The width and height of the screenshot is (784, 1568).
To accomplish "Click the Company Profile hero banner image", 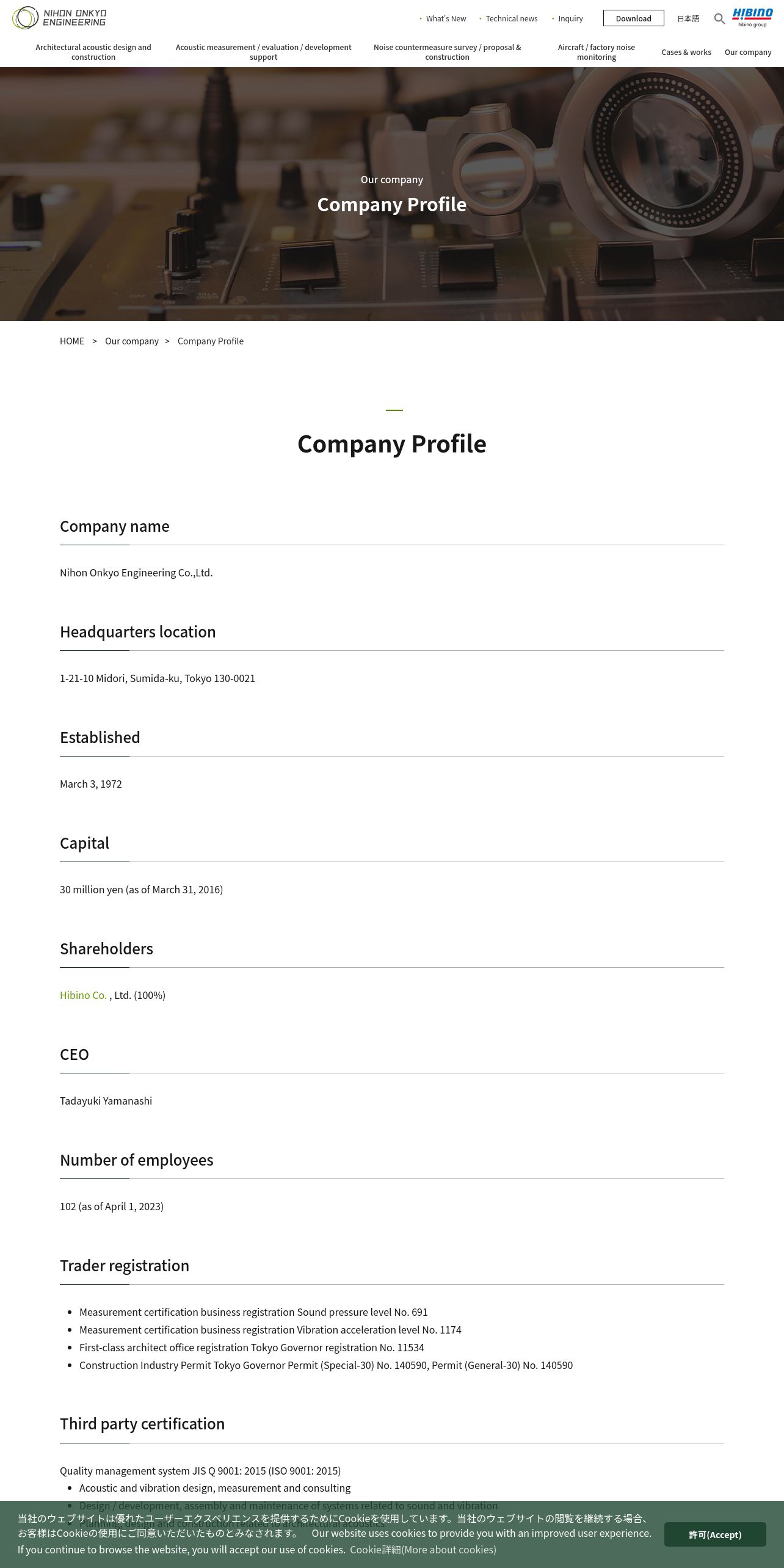I will pos(392,194).
